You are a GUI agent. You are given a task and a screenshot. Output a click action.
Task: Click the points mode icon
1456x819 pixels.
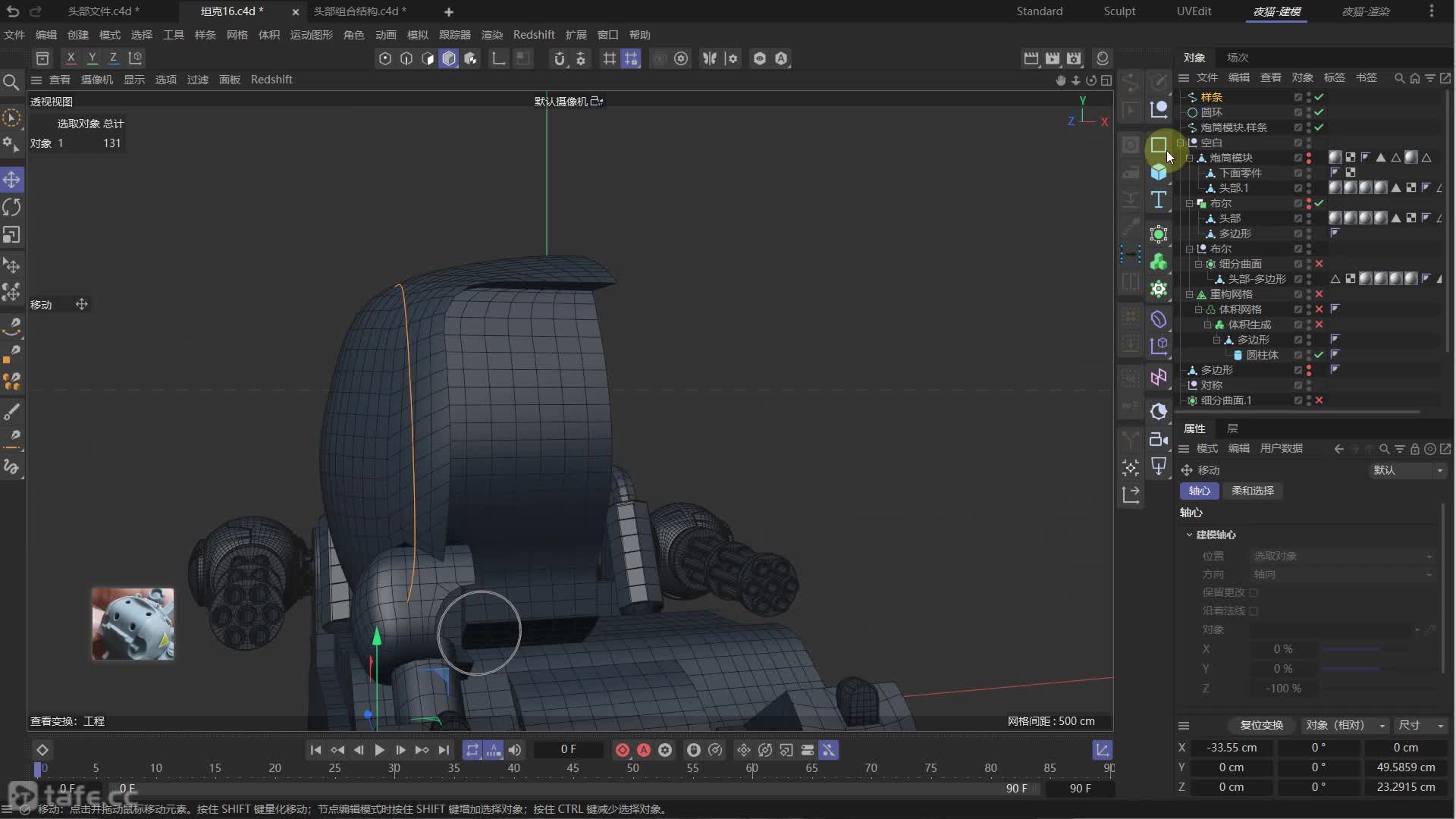click(385, 58)
